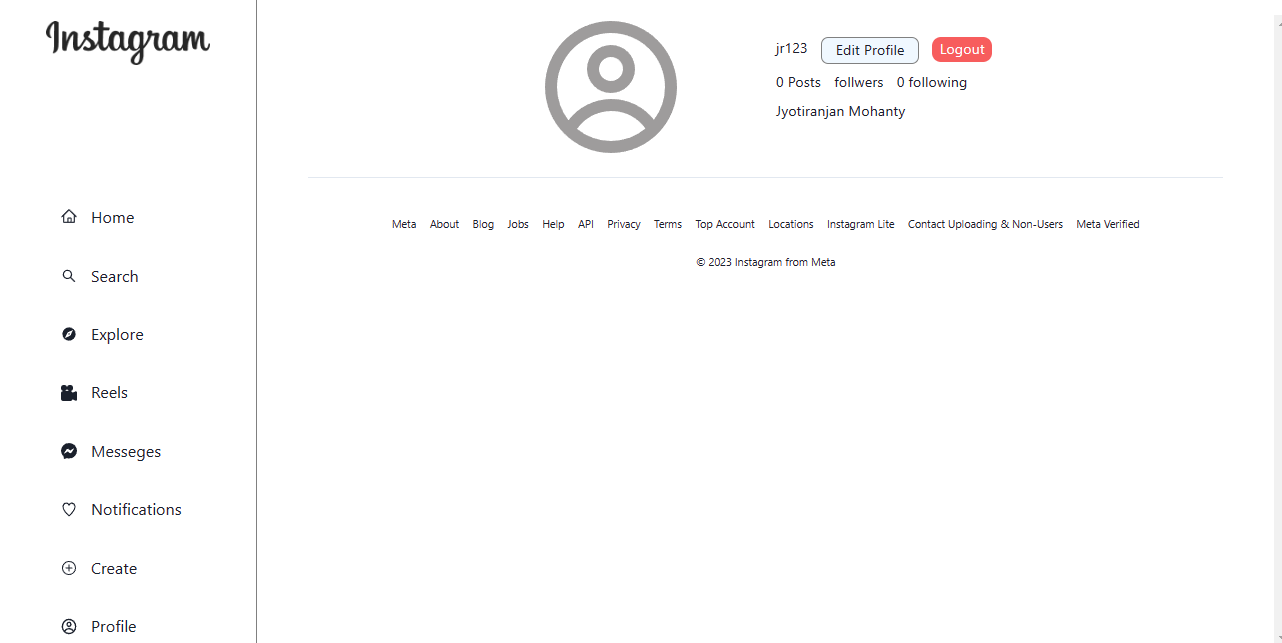Open the Terms footer link
This screenshot has width=1282, height=643.
point(668,224)
